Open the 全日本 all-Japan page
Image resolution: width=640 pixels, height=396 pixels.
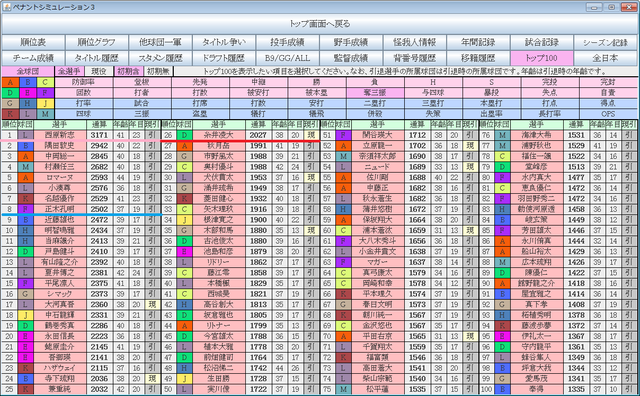click(606, 58)
